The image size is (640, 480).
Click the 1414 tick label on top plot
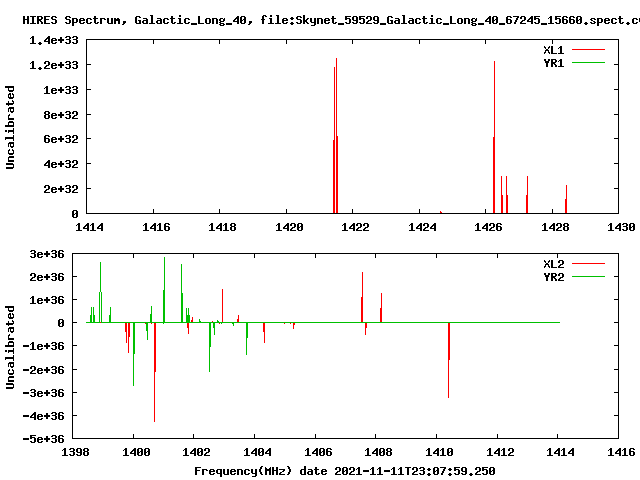tap(89, 227)
